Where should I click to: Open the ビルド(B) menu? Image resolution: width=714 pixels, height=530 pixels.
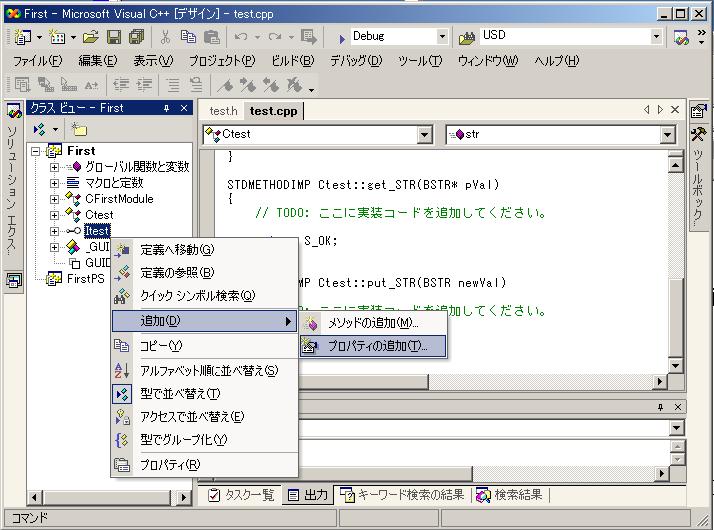[x=293, y=61]
